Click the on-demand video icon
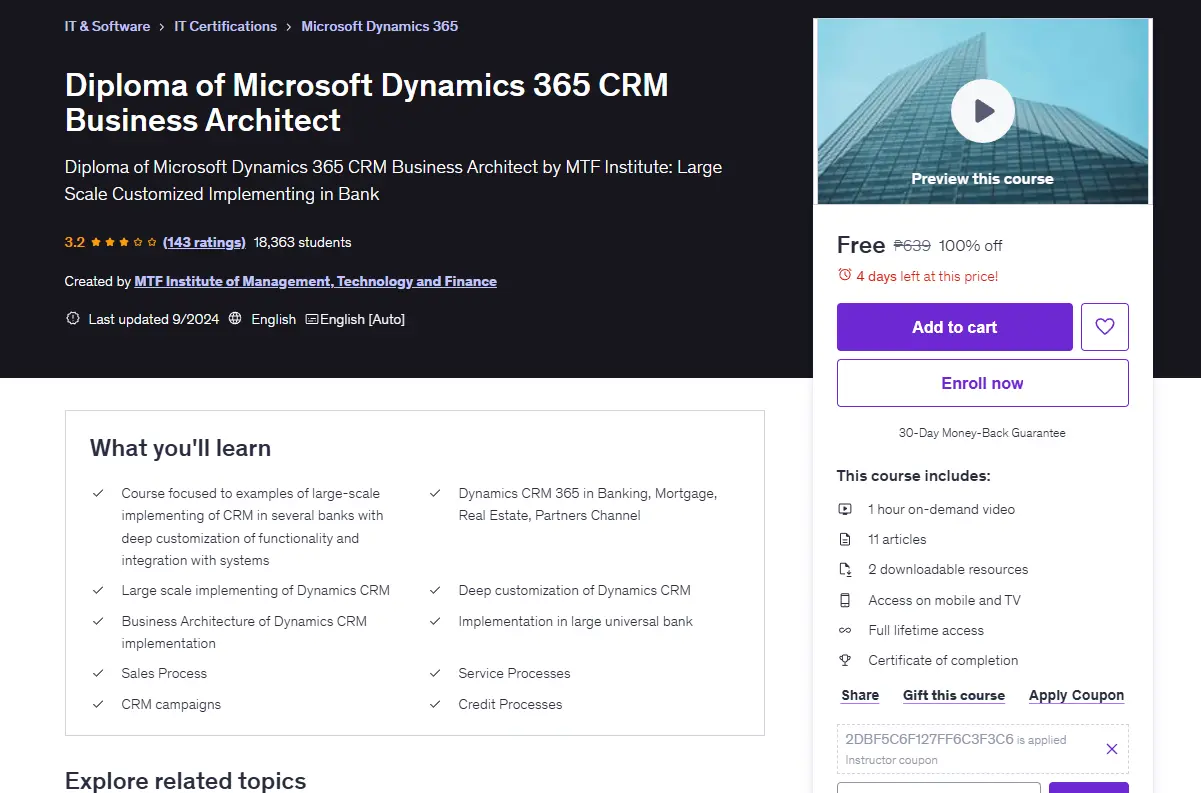The image size is (1201, 793). [x=845, y=509]
